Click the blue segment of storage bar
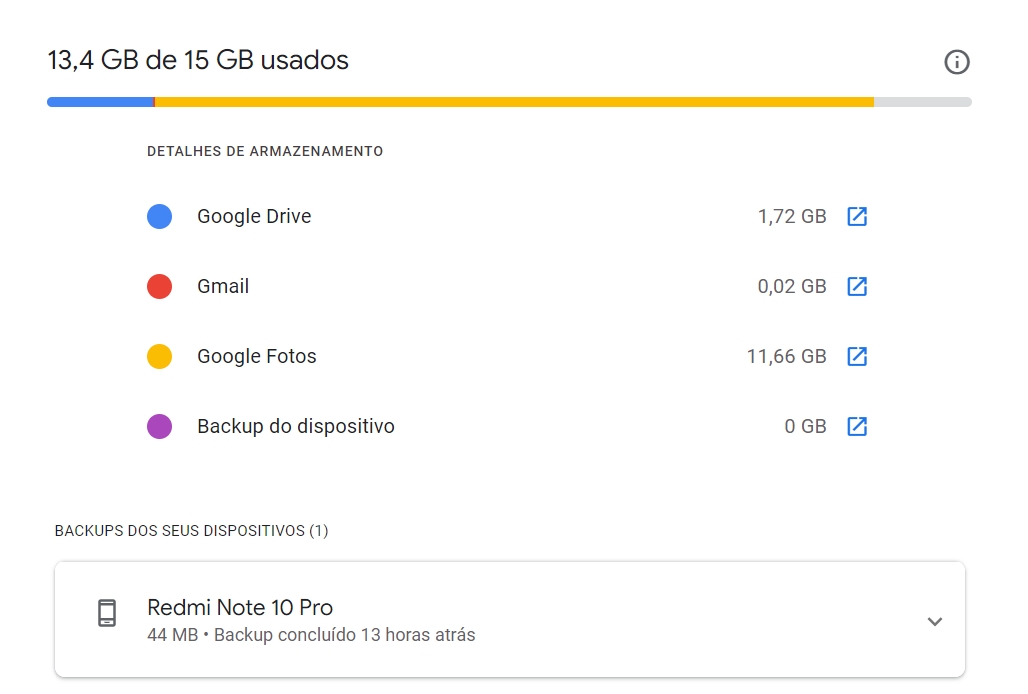This screenshot has width=1028, height=694. (x=100, y=102)
